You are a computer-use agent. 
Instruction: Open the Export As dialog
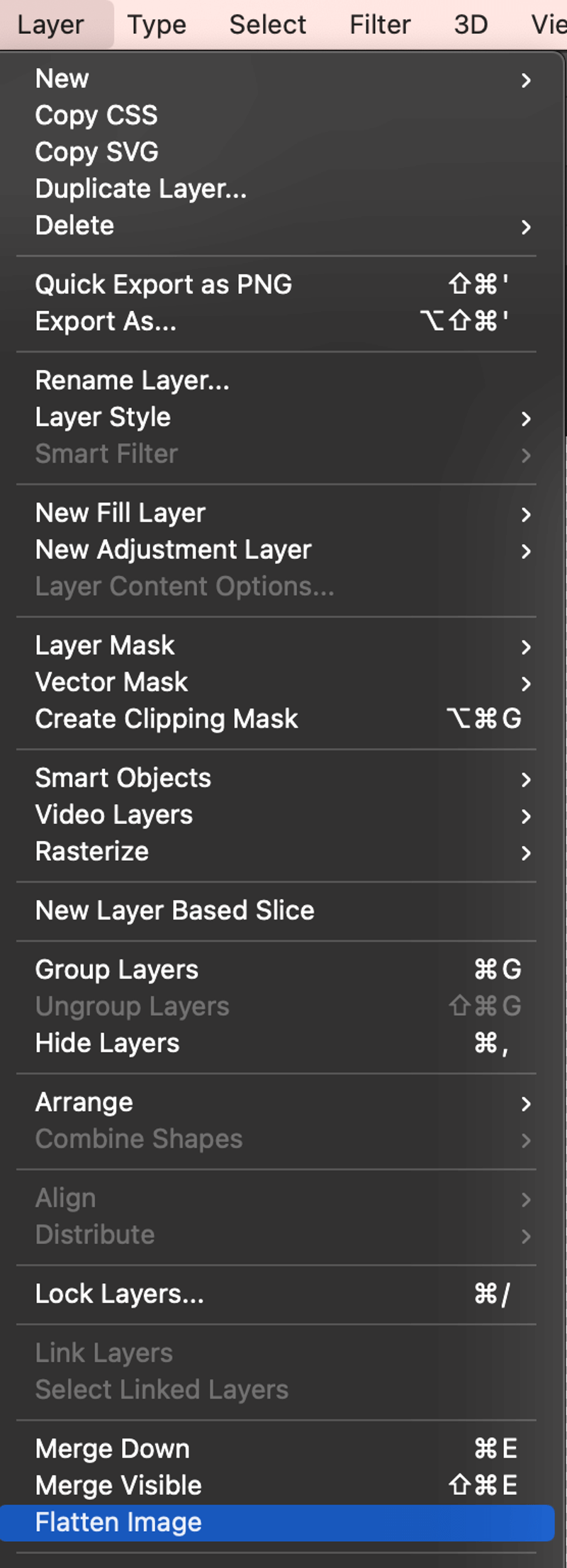pyautogui.click(x=105, y=320)
